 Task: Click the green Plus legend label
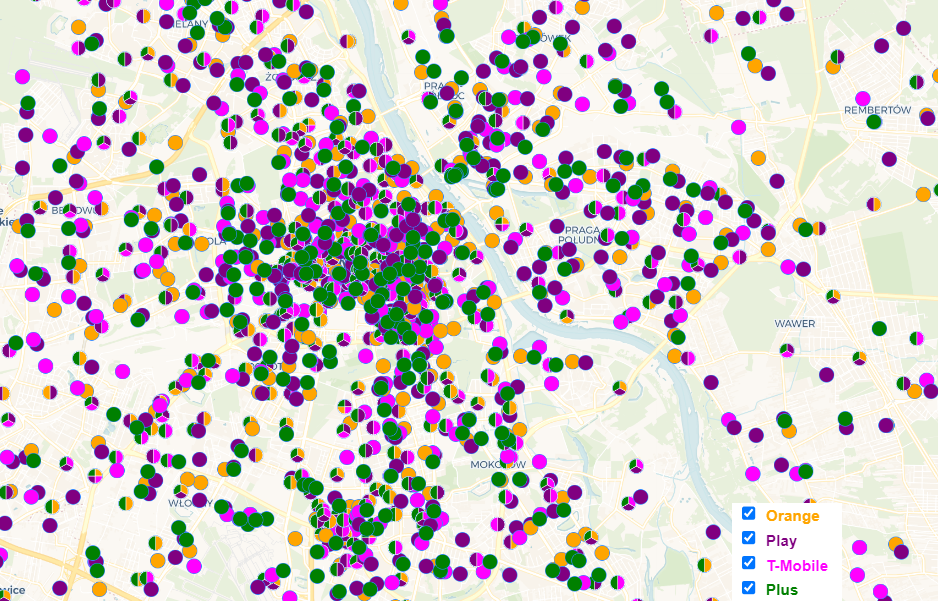point(782,590)
